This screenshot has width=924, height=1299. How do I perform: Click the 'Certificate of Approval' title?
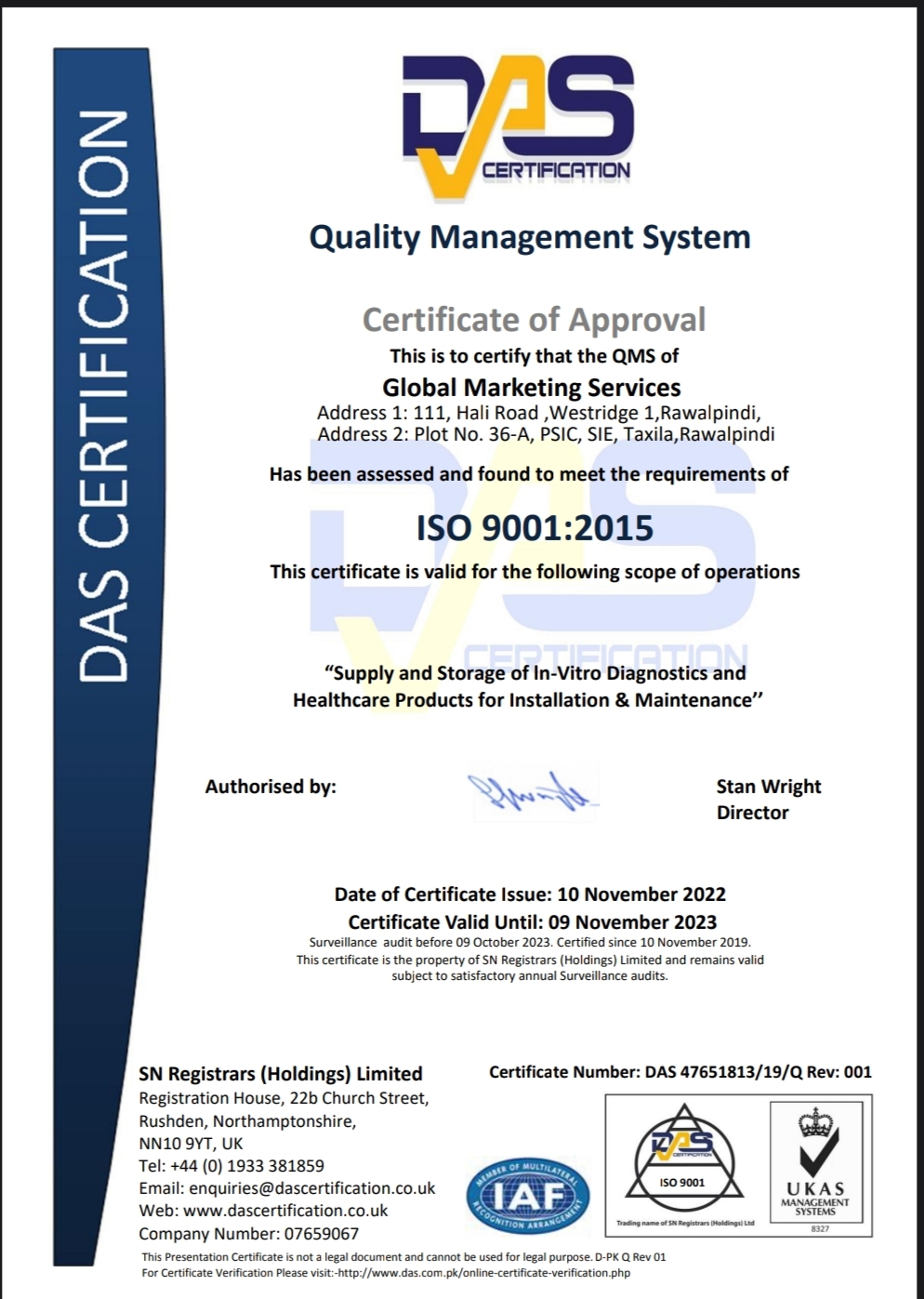click(534, 320)
